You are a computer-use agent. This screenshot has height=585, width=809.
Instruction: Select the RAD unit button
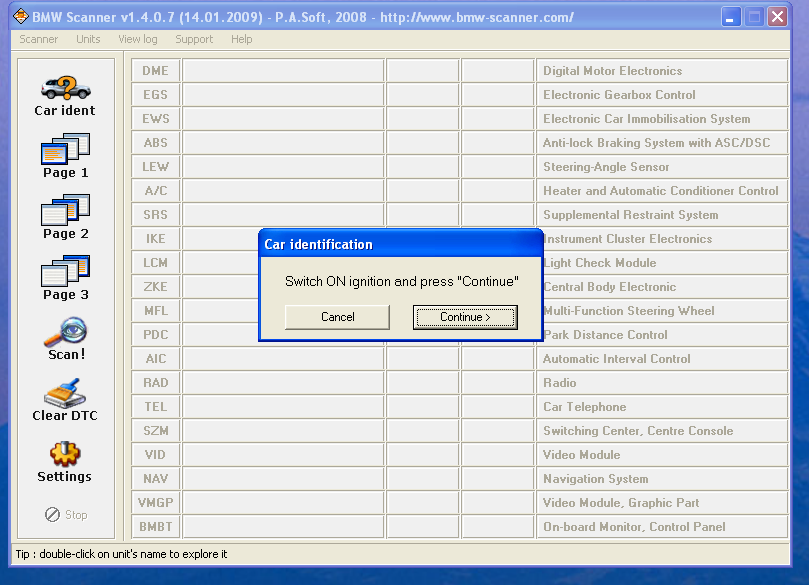pos(155,382)
